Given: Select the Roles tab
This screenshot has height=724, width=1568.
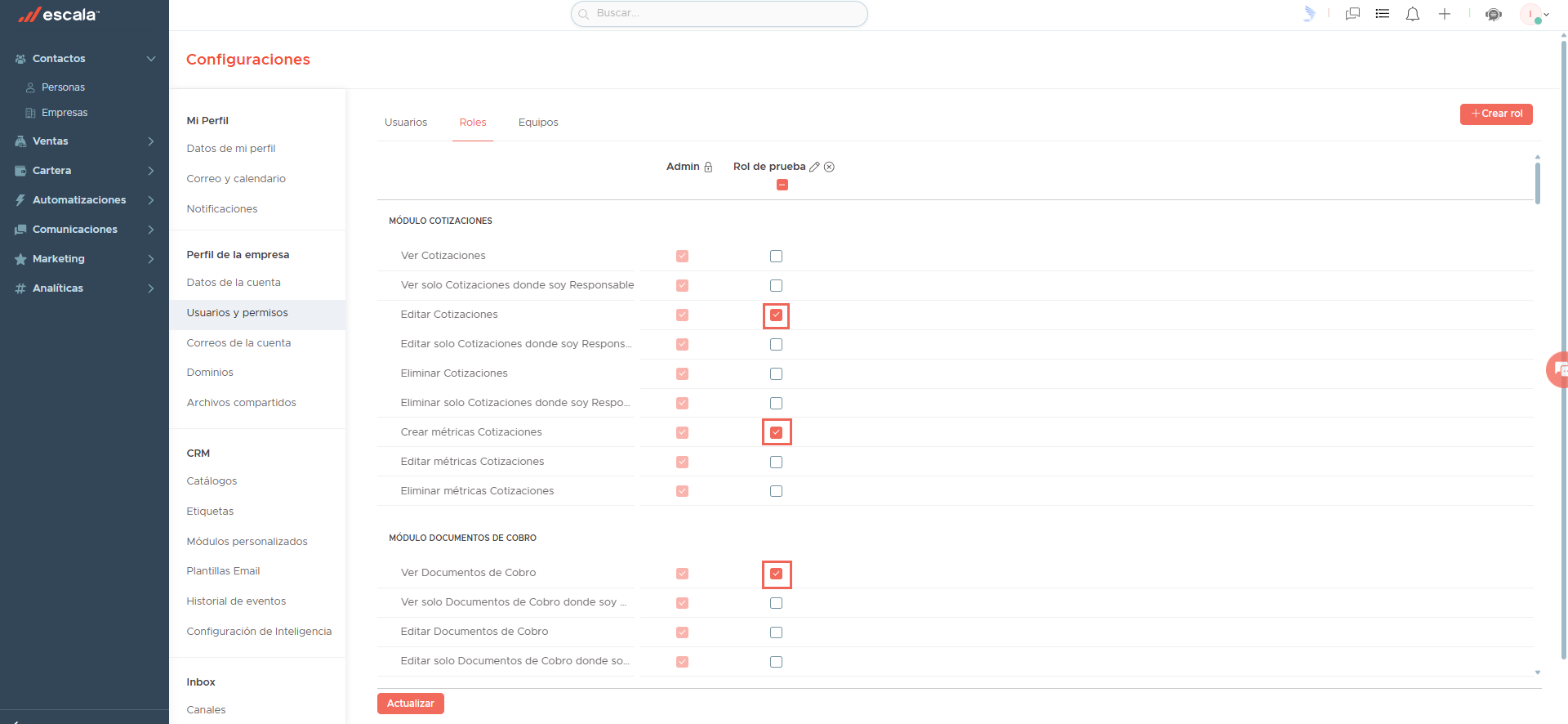Looking at the screenshot, I should click(473, 123).
